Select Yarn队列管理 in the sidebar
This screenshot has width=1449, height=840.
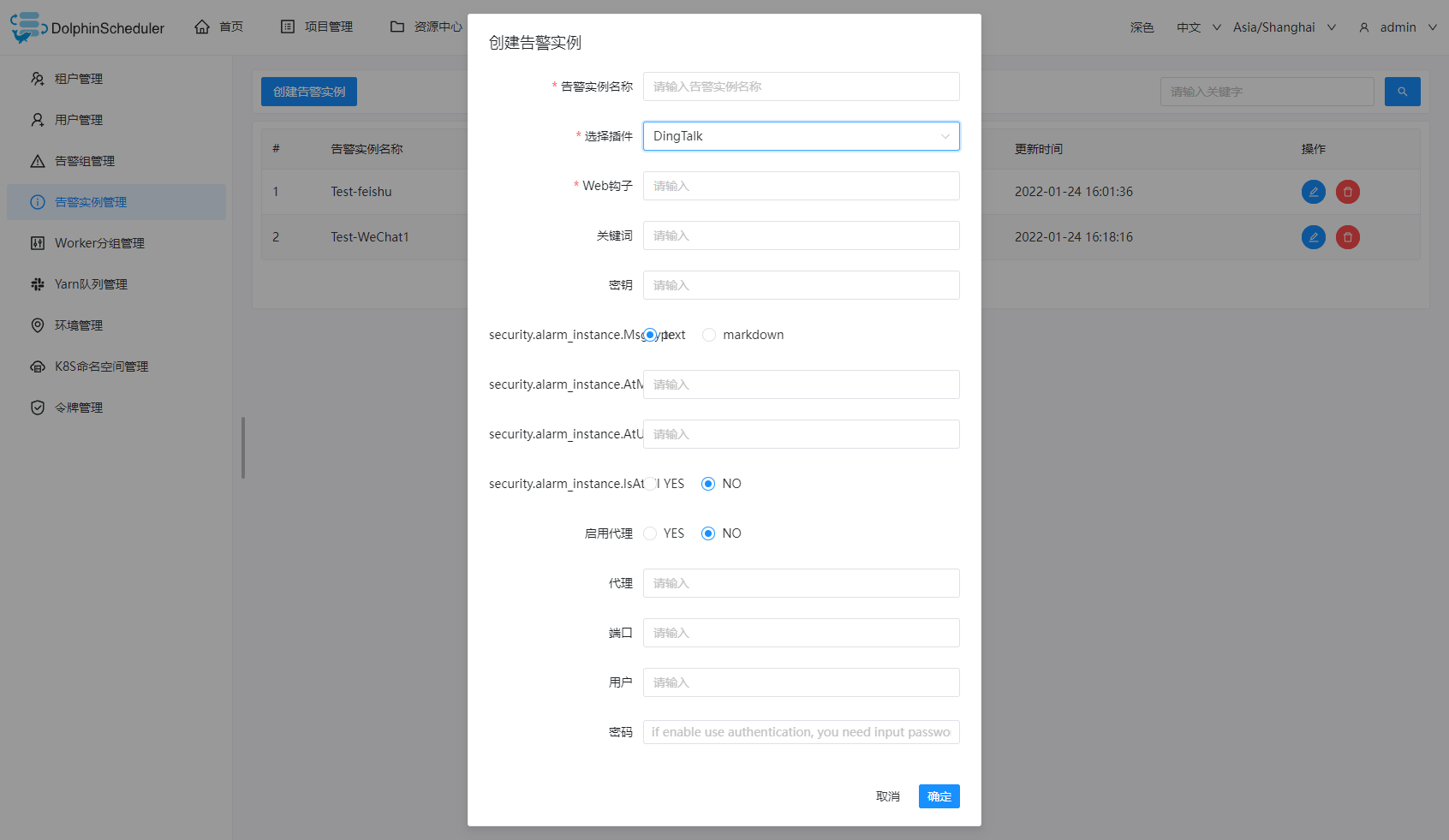[91, 283]
